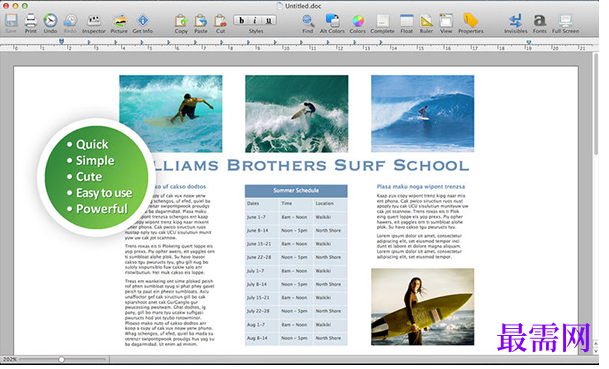This screenshot has height=369, width=609.
Task: Open Find with magnifier icon
Action: tap(308, 20)
